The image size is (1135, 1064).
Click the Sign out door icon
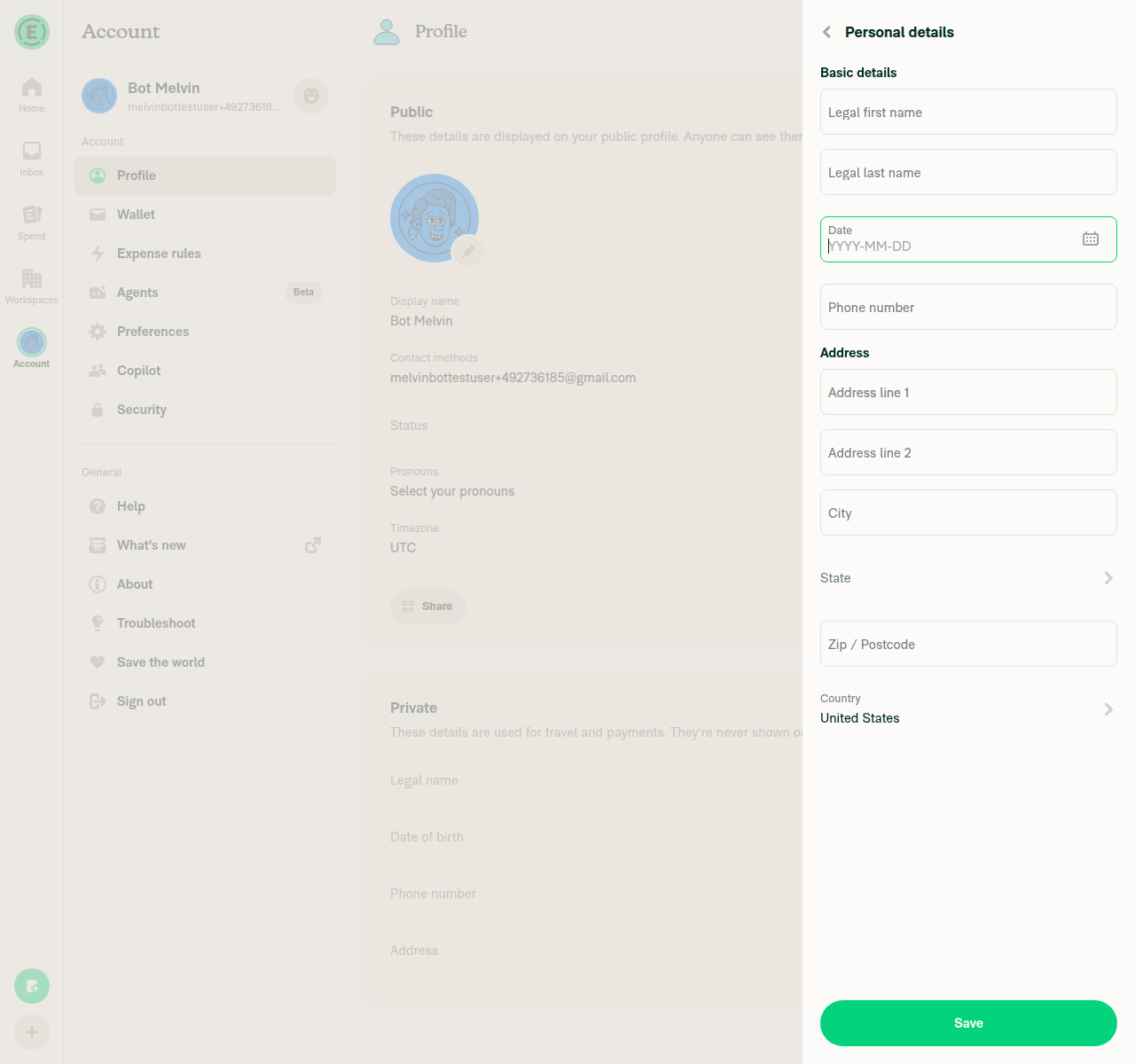pyautogui.click(x=98, y=701)
